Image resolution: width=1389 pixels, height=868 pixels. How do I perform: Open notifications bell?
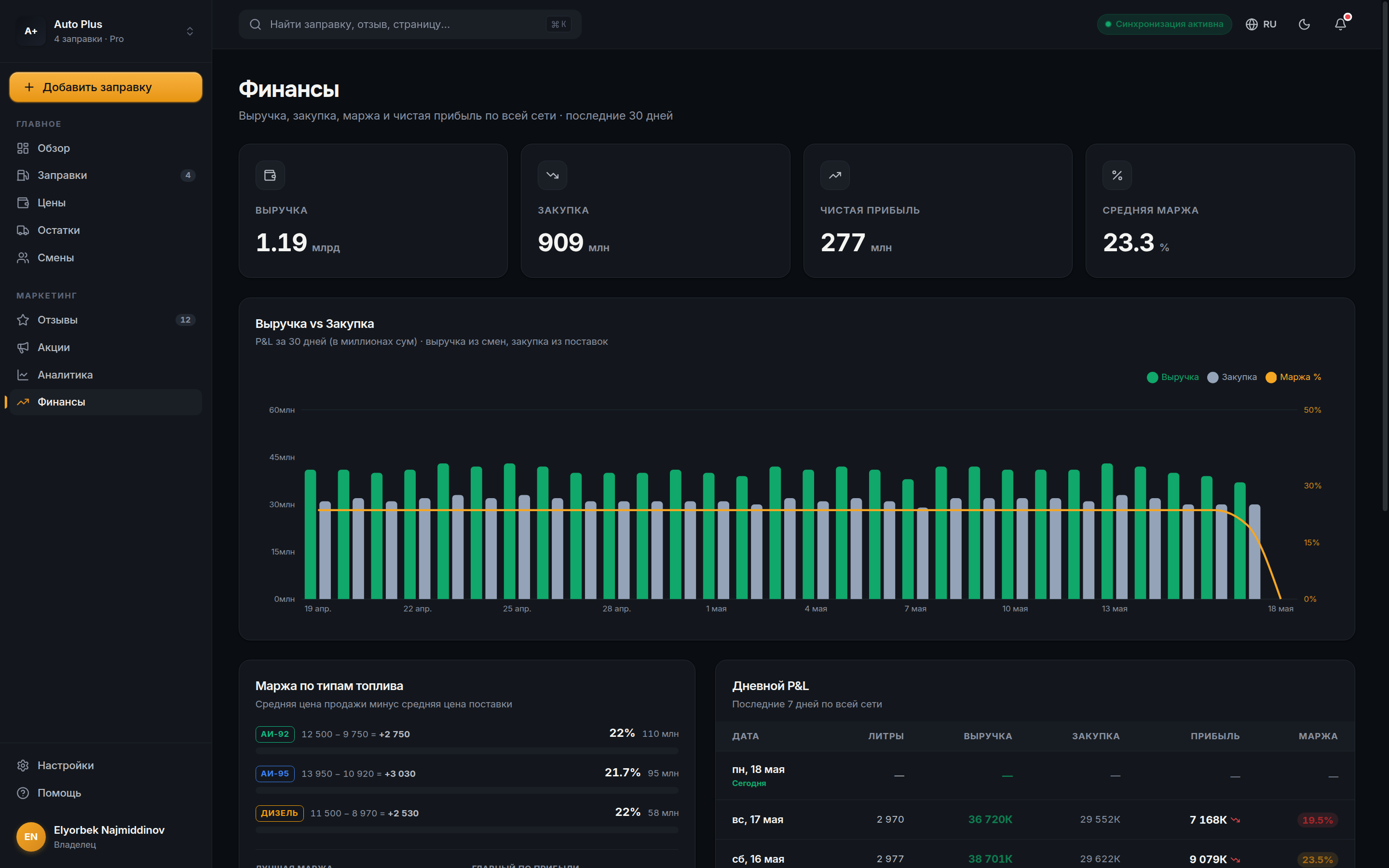[x=1340, y=24]
